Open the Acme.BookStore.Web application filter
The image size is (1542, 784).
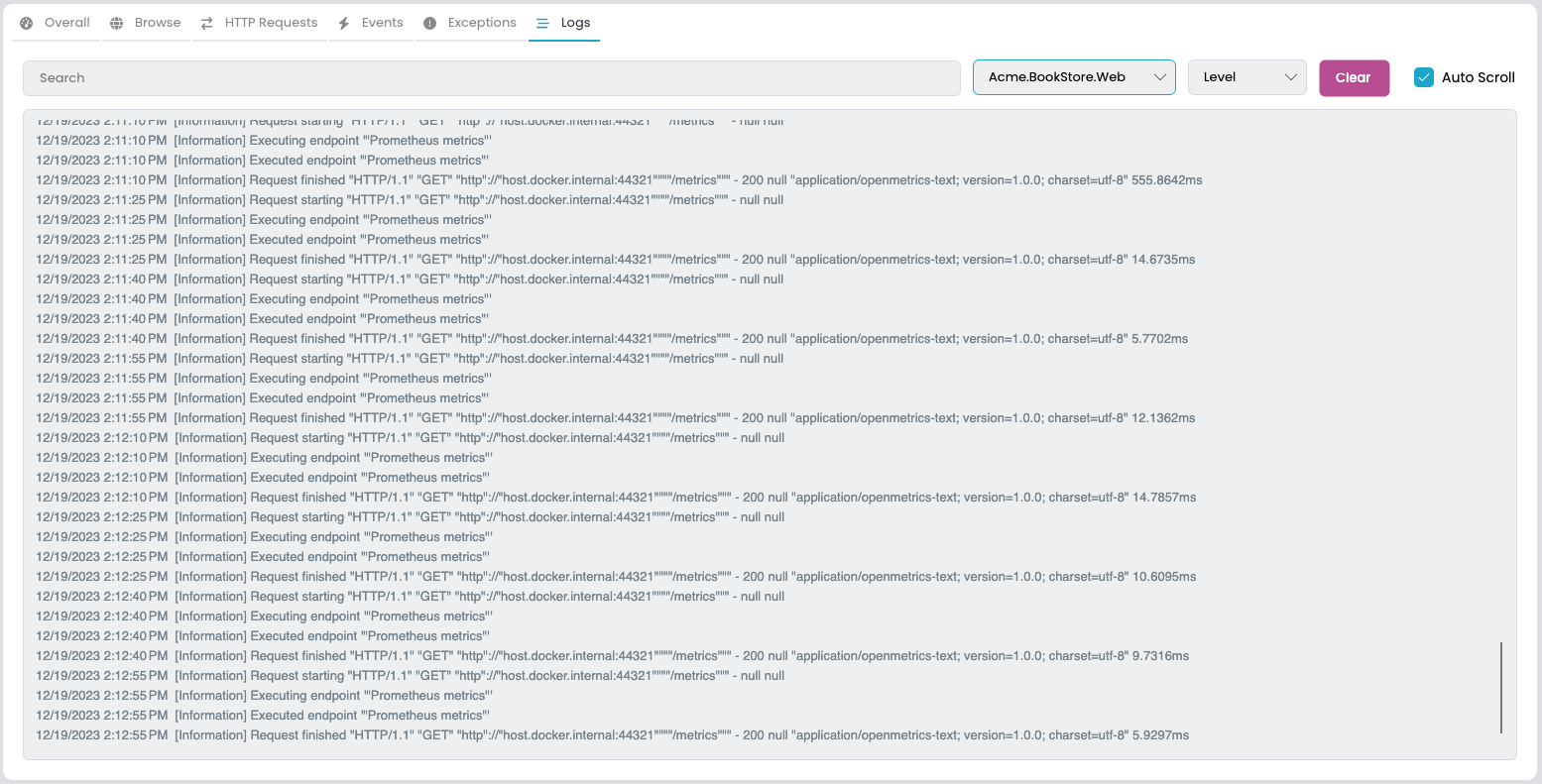point(1074,77)
